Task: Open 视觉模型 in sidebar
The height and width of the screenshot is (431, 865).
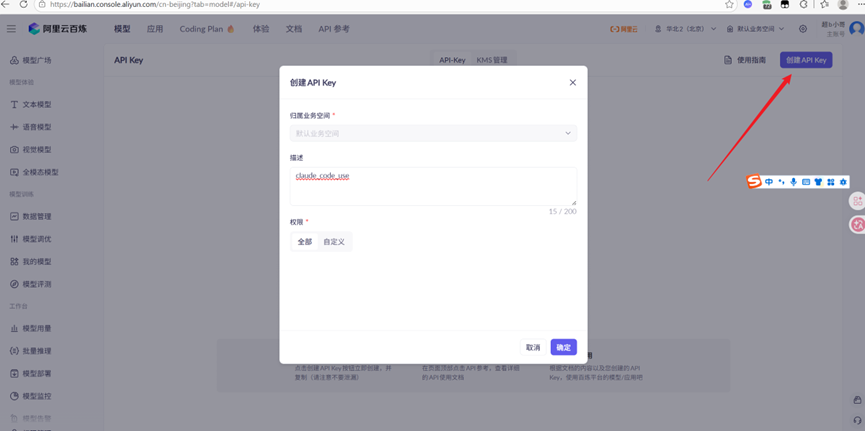Action: point(31,150)
